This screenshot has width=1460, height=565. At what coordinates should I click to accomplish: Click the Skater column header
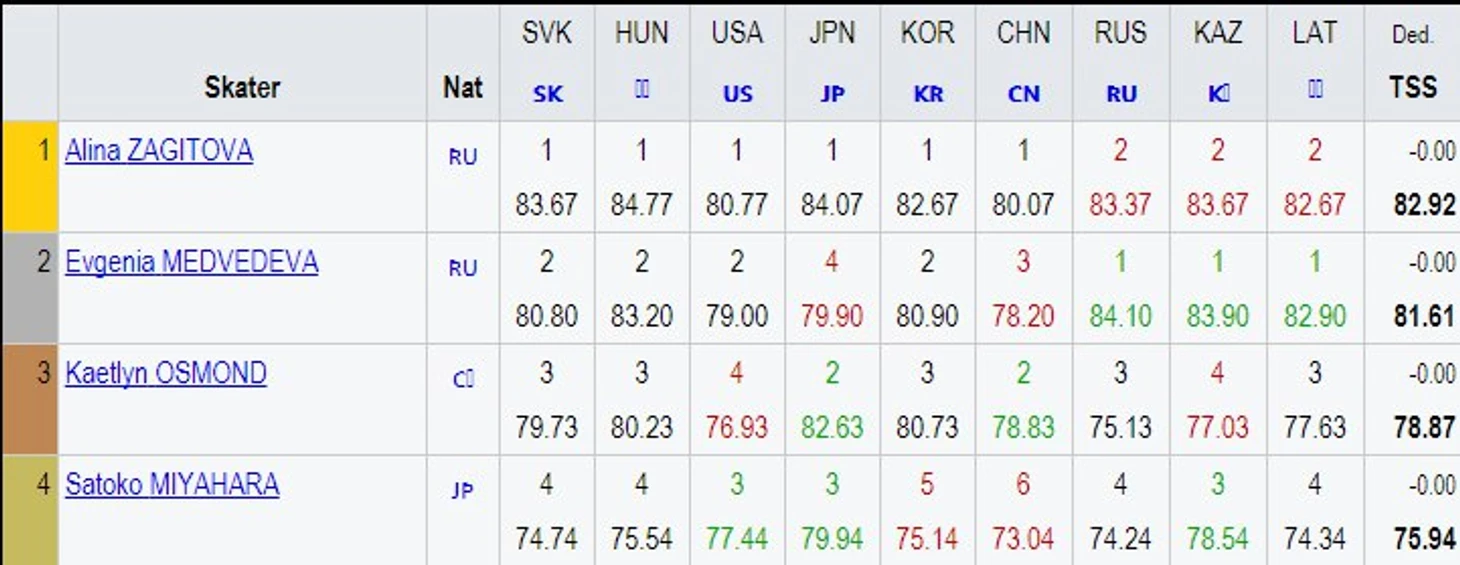(242, 88)
